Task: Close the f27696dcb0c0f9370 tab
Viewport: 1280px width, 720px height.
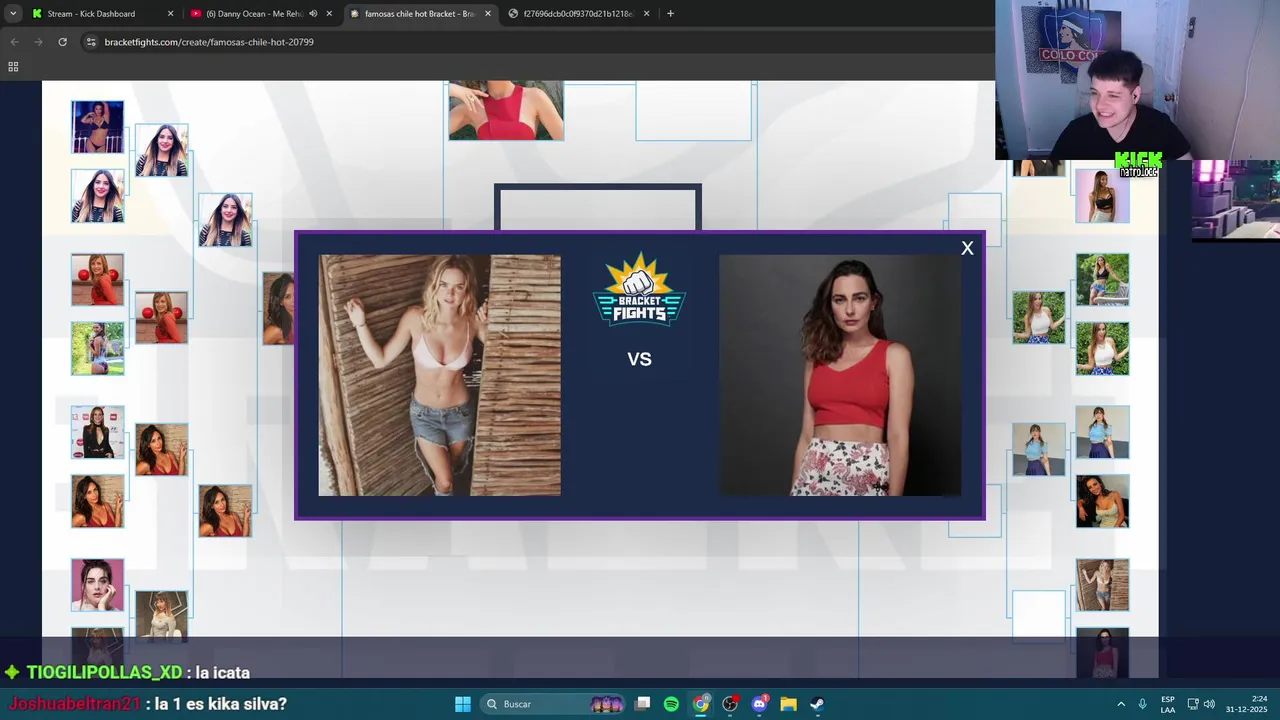Action: tap(647, 14)
